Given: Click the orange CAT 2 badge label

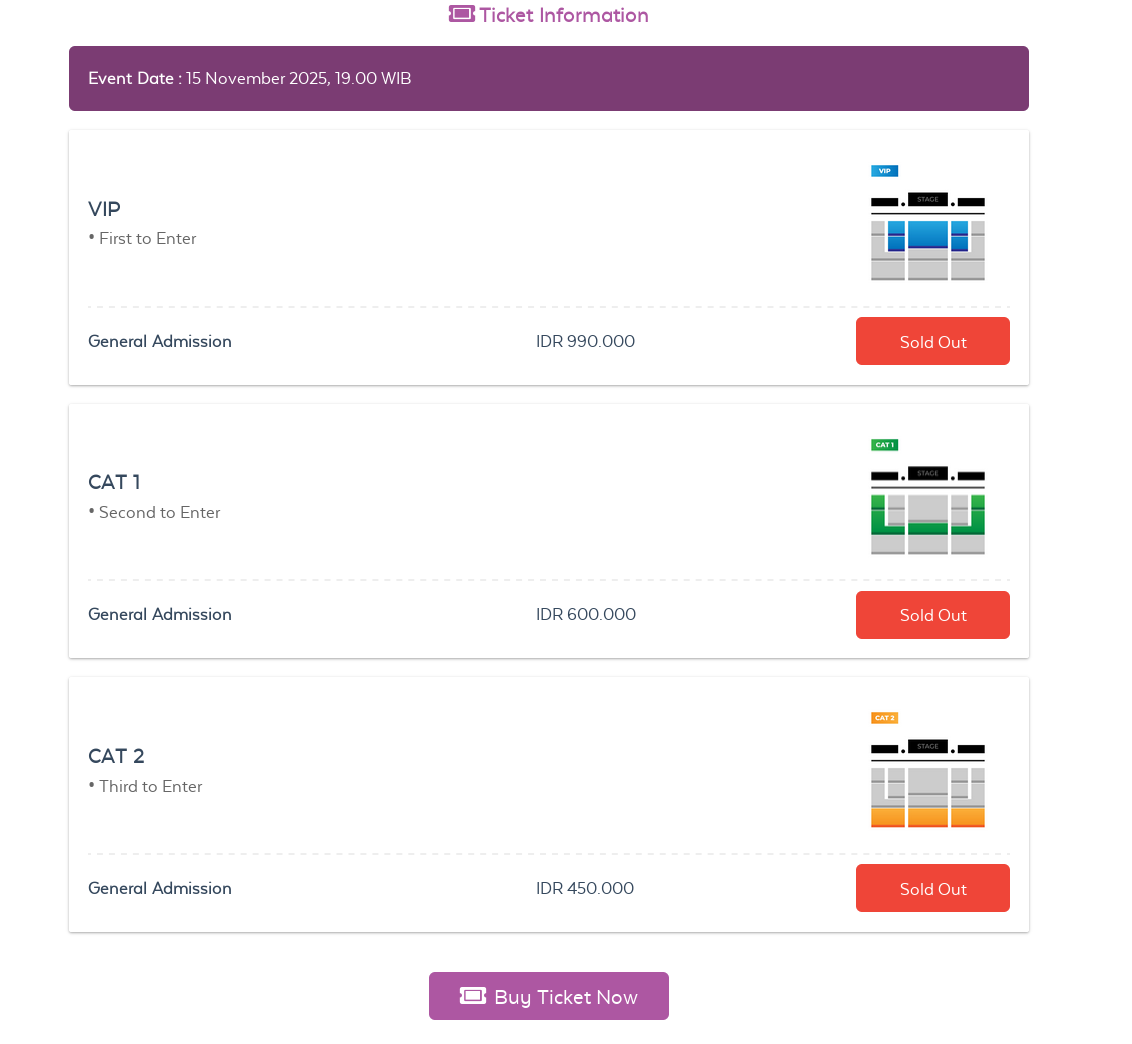Looking at the screenshot, I should click(x=884, y=718).
